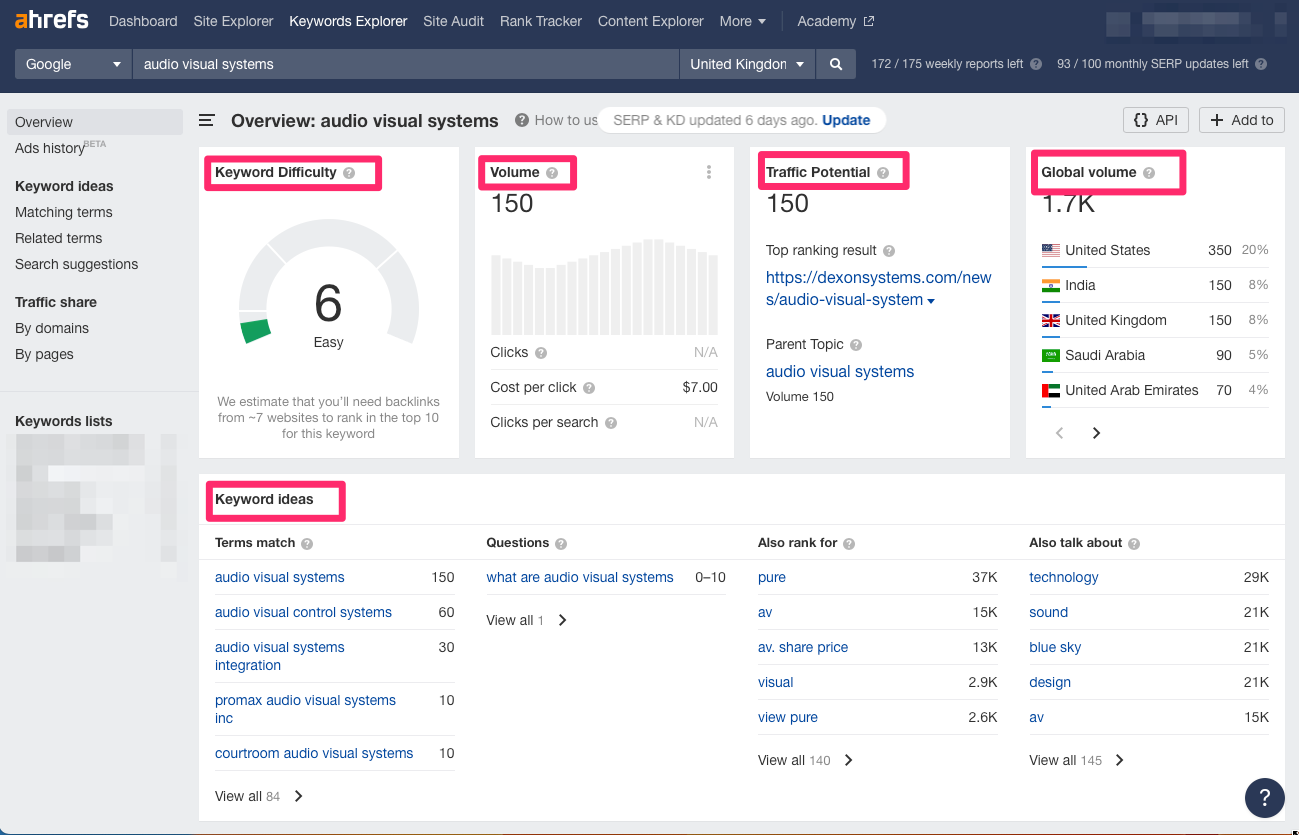Click the magnifier search button
Viewport: 1299px width, 835px height.
click(x=835, y=64)
